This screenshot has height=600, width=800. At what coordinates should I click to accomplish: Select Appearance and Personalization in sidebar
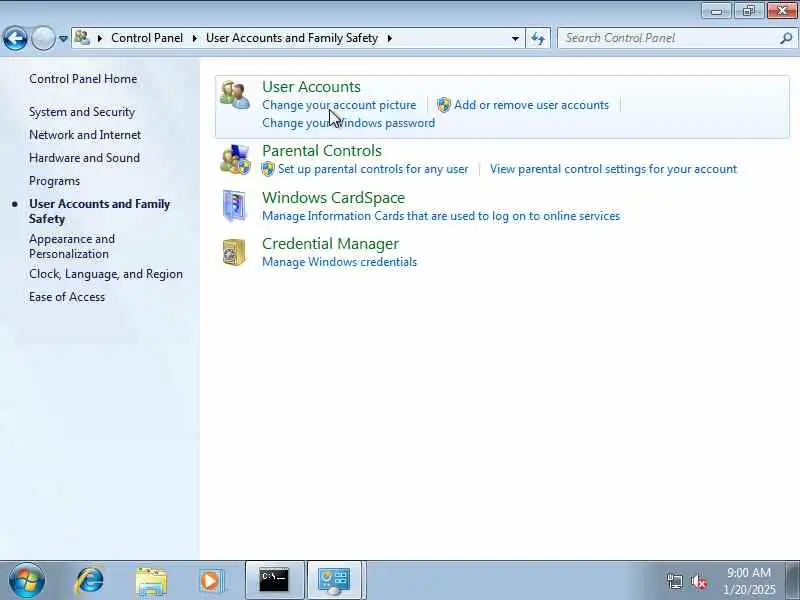(x=72, y=246)
